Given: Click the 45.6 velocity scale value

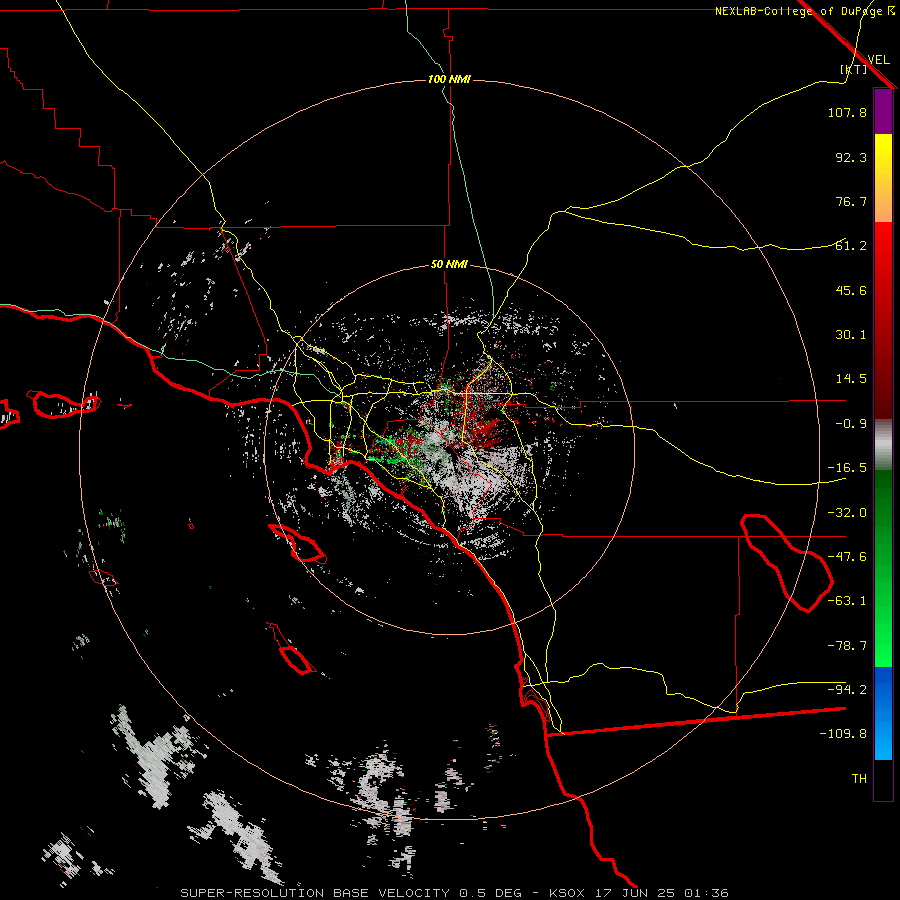Looking at the screenshot, I should coord(851,290).
